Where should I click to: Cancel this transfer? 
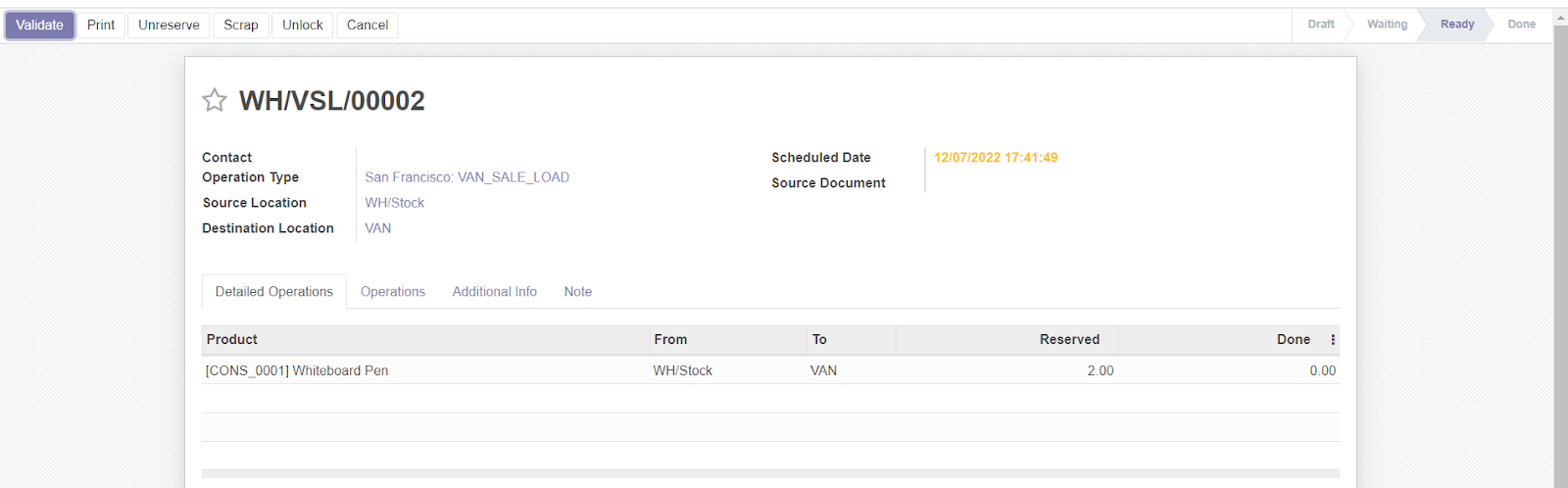(x=367, y=25)
